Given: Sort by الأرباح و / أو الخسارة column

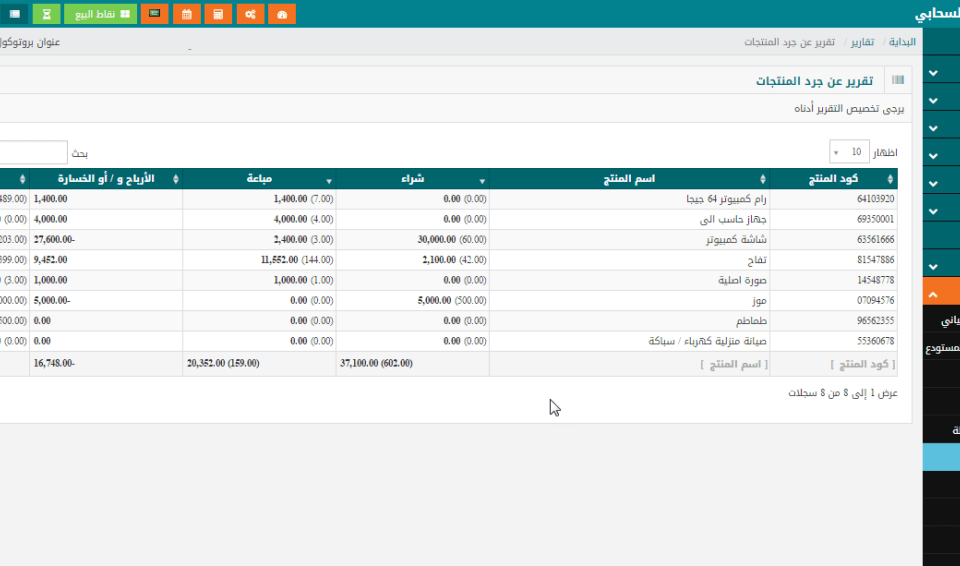Looking at the screenshot, I should (x=107, y=179).
